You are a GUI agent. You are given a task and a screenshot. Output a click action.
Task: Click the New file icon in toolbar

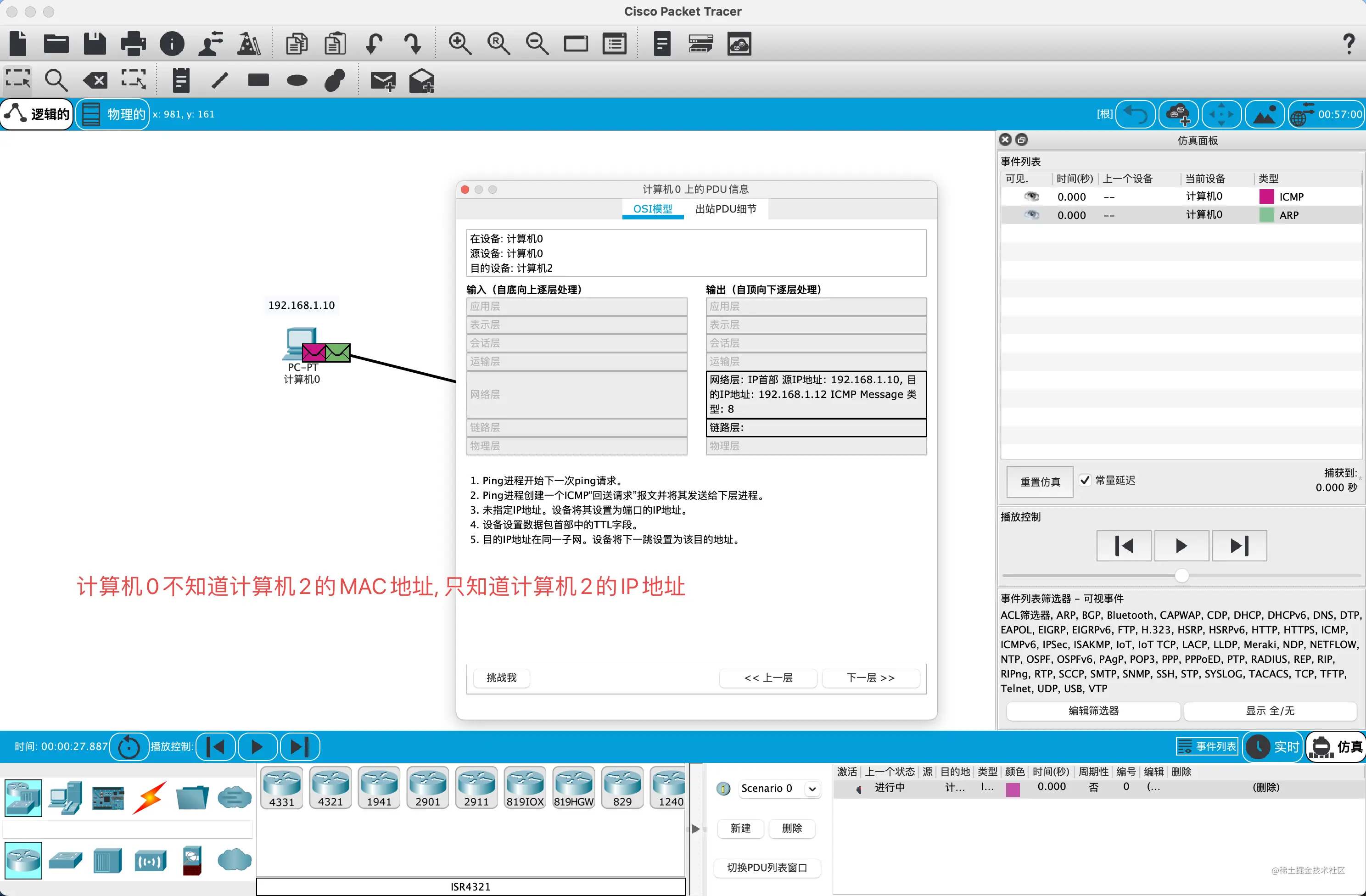18,43
